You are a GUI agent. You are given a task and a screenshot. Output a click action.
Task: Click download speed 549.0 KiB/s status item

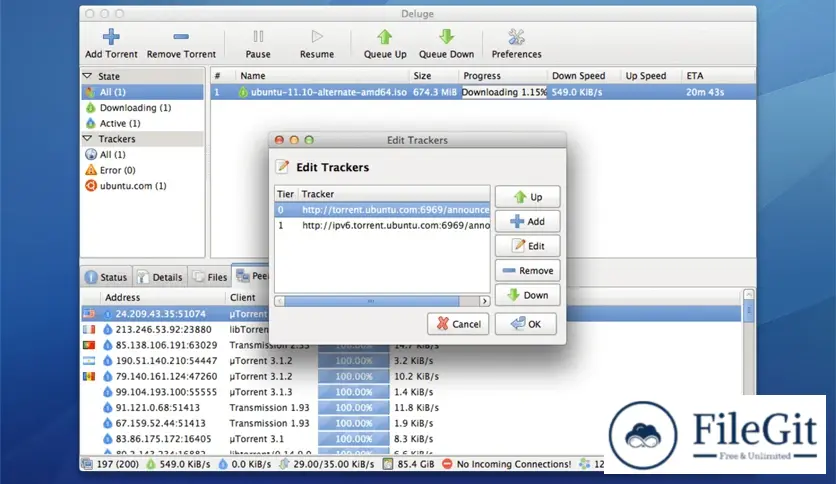(x=179, y=464)
